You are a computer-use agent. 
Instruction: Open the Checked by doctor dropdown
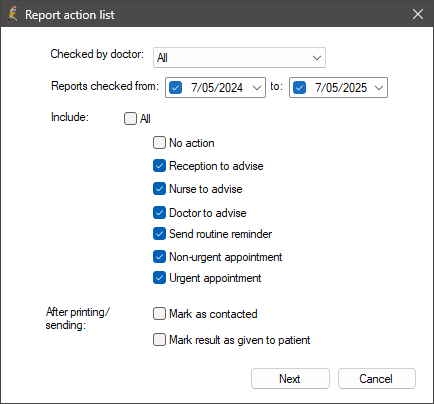[239, 58]
